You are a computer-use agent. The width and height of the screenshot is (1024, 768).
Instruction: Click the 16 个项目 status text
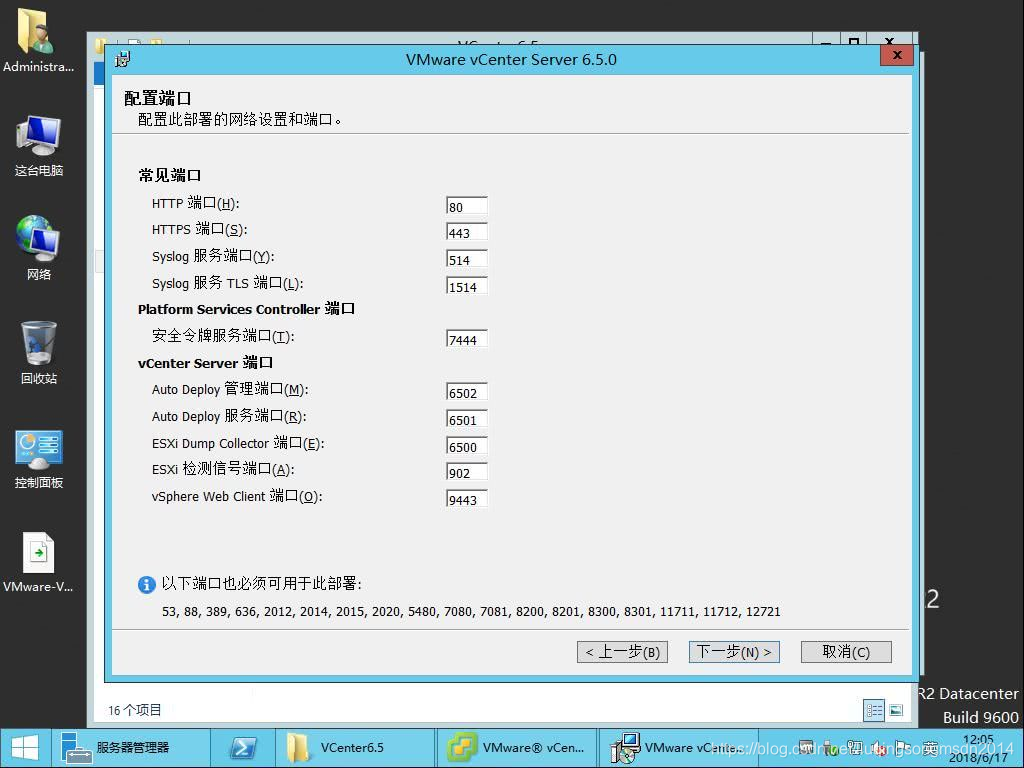coord(135,710)
